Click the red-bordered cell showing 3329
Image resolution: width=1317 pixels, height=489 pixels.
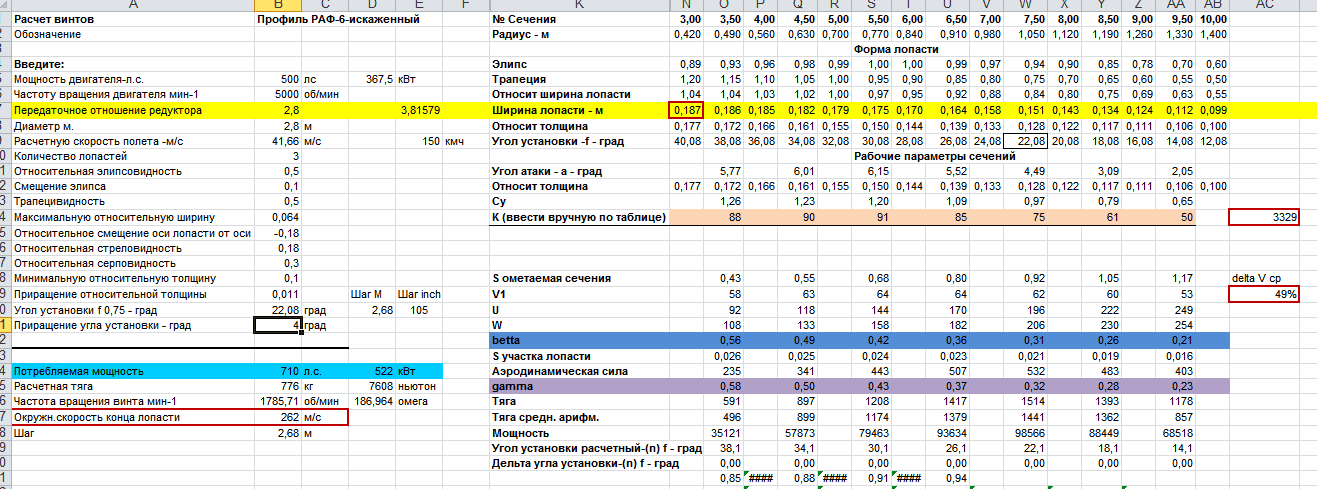(1264, 217)
